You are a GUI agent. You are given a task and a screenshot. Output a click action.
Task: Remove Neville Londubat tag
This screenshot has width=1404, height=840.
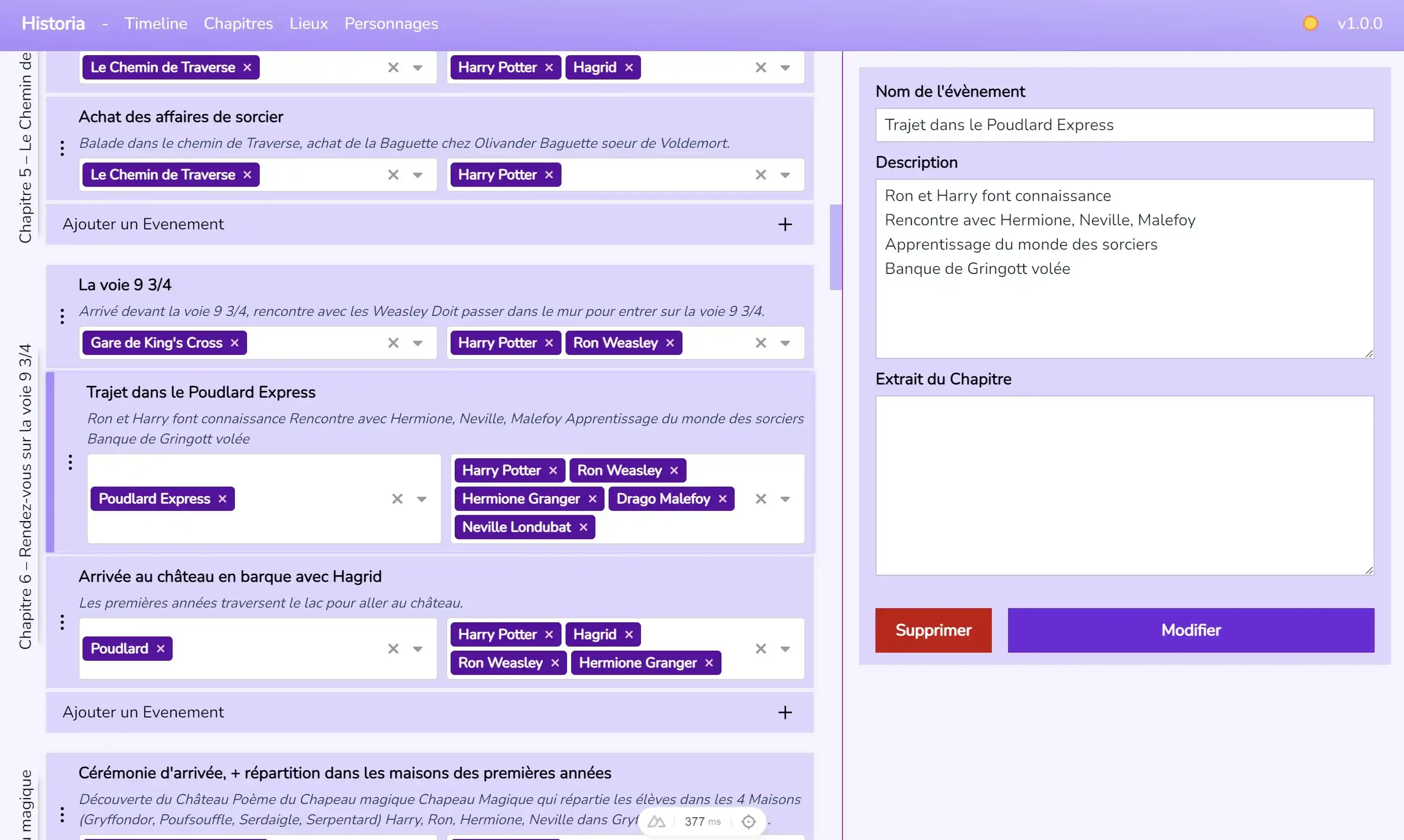(583, 527)
